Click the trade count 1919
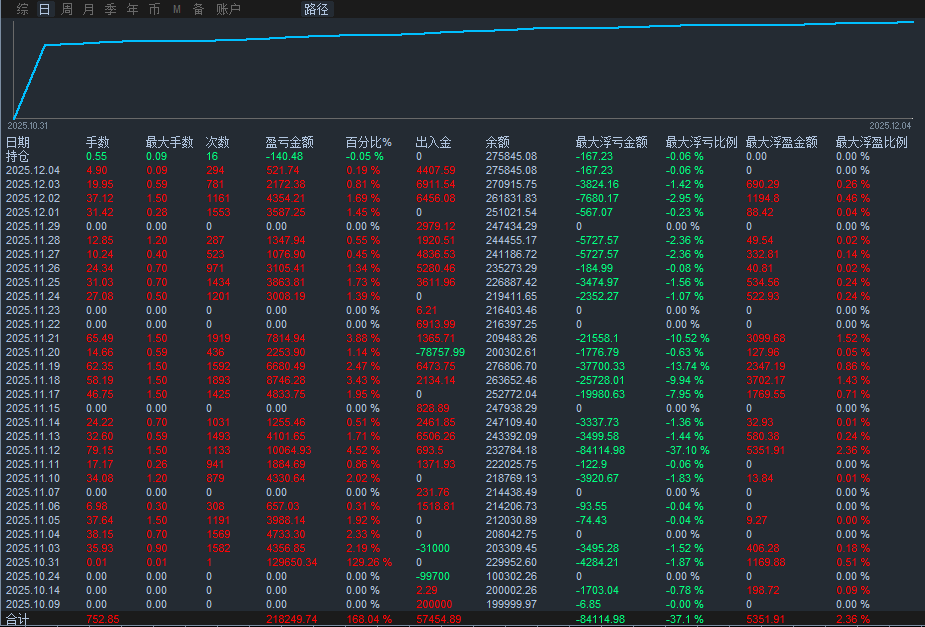 pos(219,339)
